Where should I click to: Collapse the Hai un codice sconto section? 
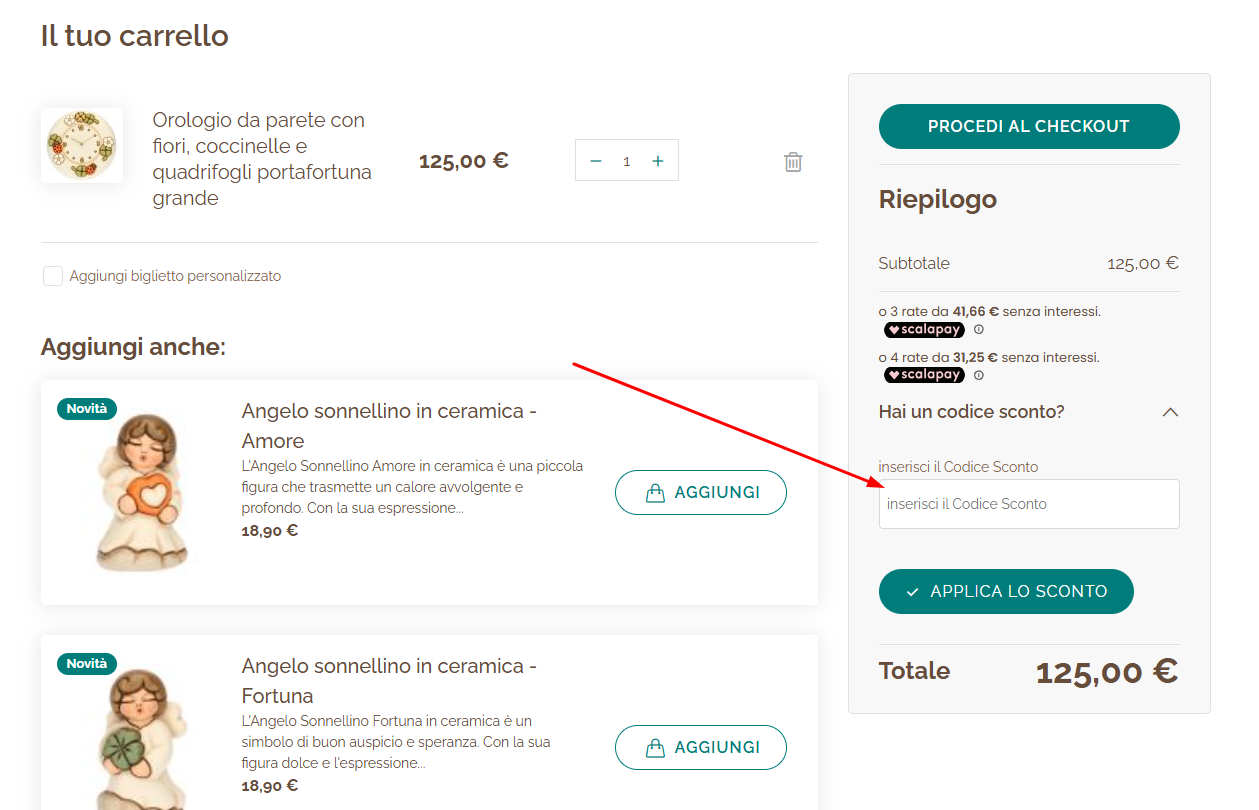(1170, 411)
